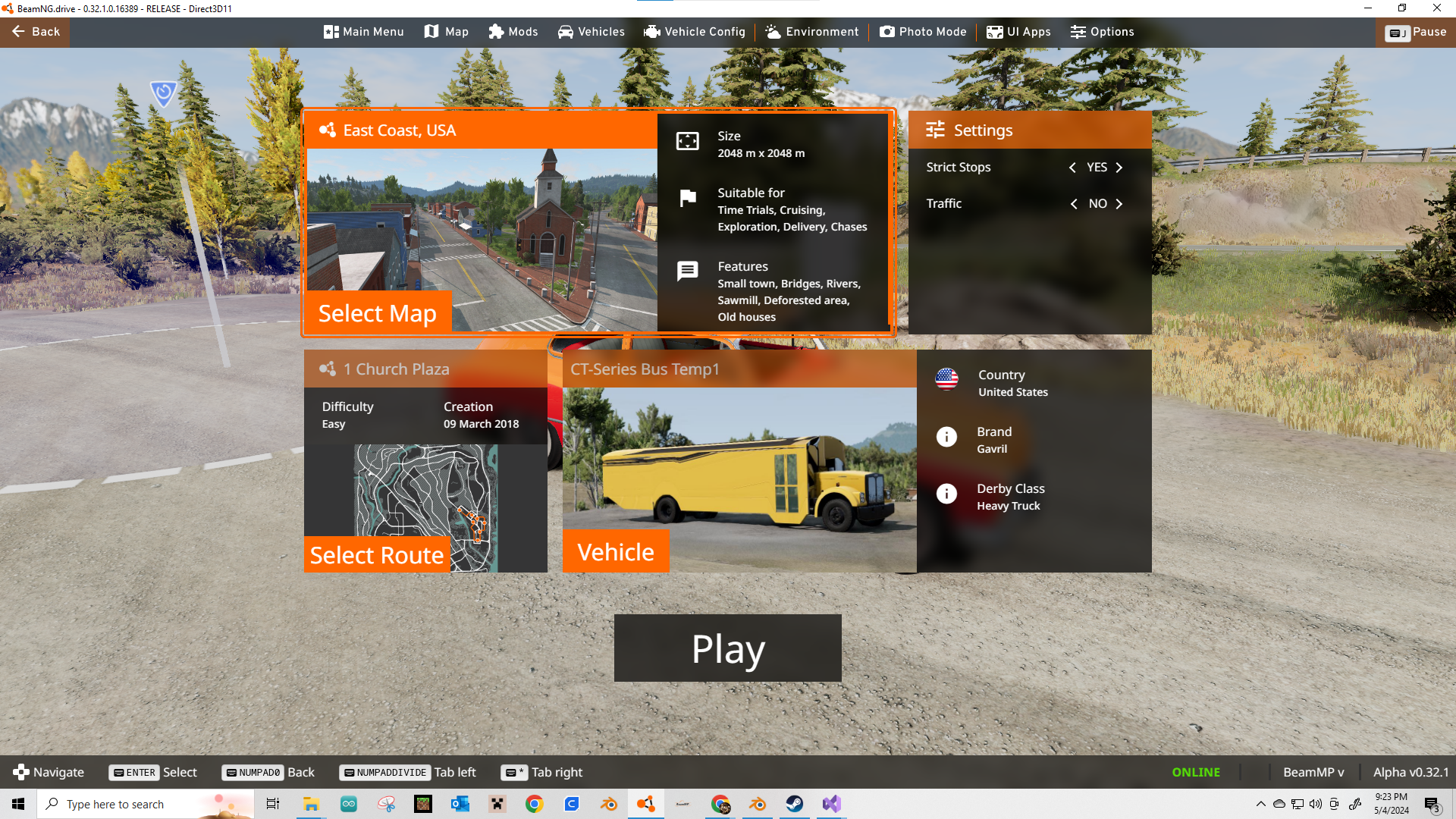Click the Suitable for flag icon
1456x819 pixels.
[688, 198]
